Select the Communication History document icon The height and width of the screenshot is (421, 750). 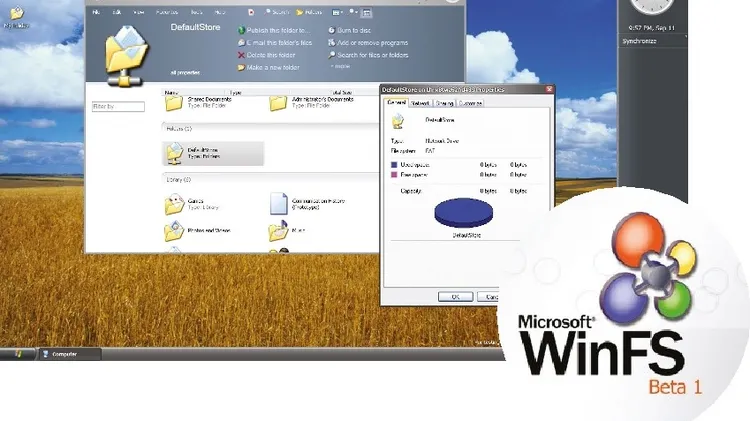click(278, 204)
